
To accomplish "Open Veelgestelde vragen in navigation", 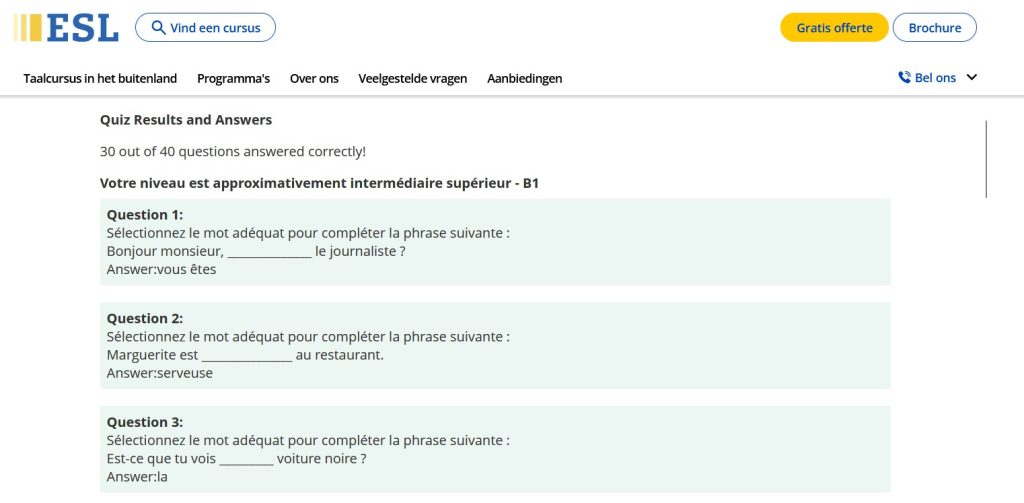I will [x=412, y=78].
